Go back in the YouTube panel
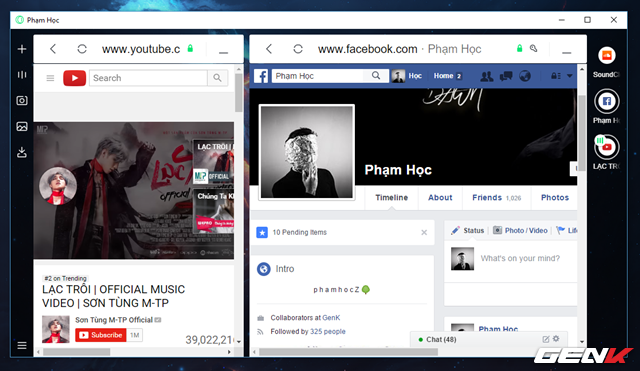The image size is (640, 371). click(x=53, y=49)
